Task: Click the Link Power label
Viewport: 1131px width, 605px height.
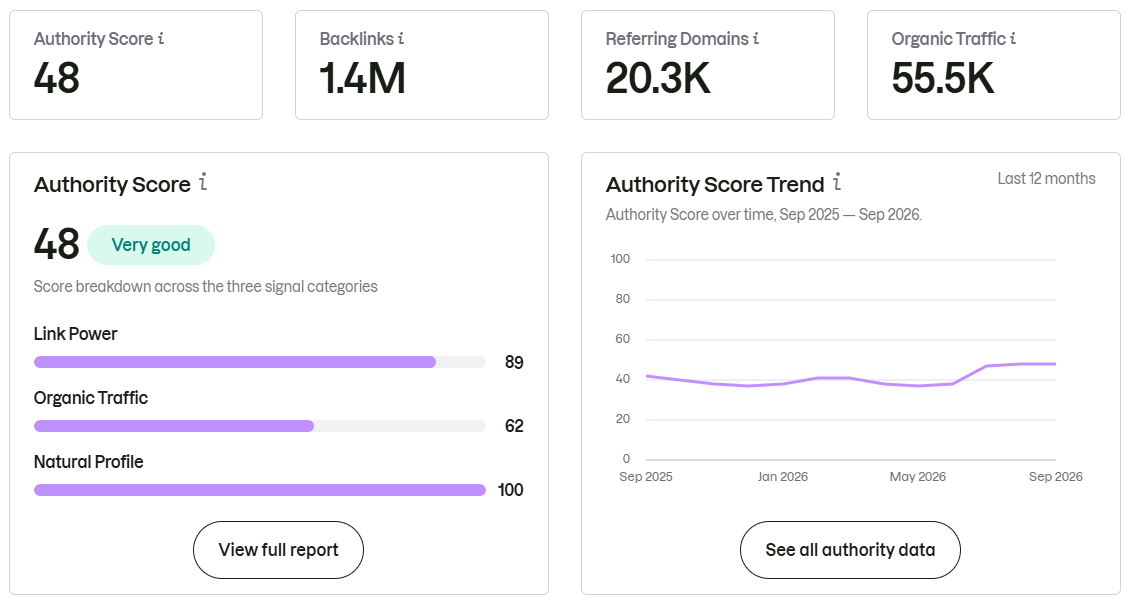Action: 75,334
